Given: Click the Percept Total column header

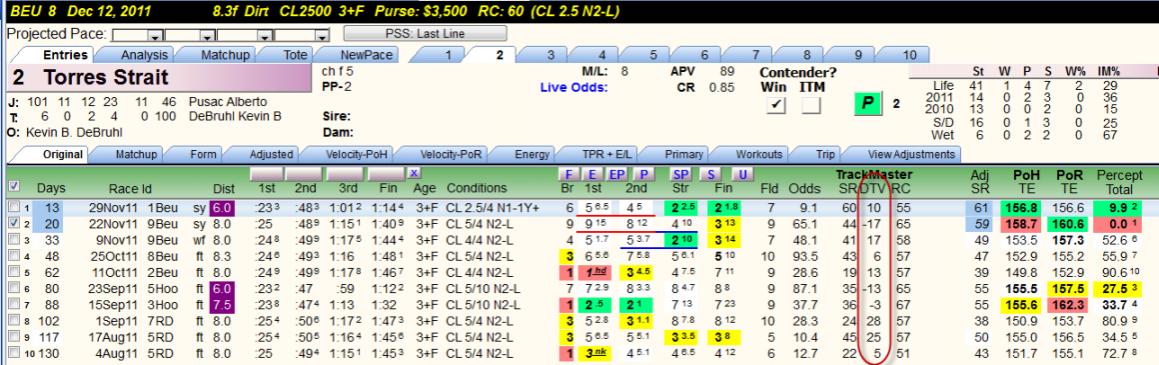Looking at the screenshot, I should (1118, 182).
